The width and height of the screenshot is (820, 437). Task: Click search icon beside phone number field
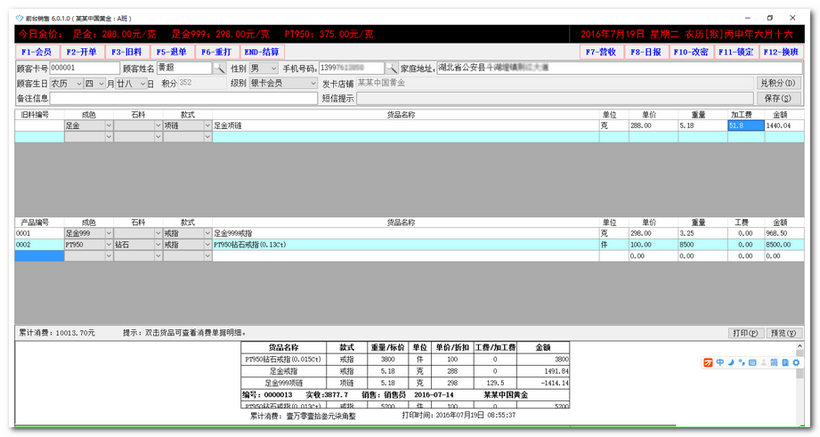(x=391, y=68)
